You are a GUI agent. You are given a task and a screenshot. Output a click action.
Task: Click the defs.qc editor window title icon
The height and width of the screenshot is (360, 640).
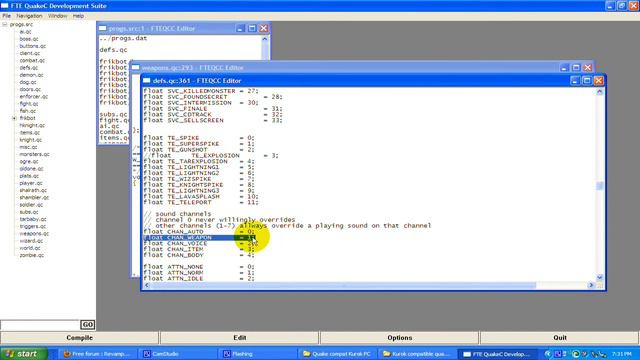coord(147,81)
